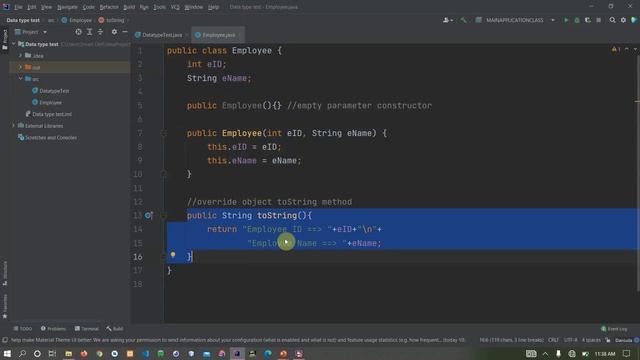Show hidden system tray icons chevron
The image size is (640, 360).
[x=545, y=353]
